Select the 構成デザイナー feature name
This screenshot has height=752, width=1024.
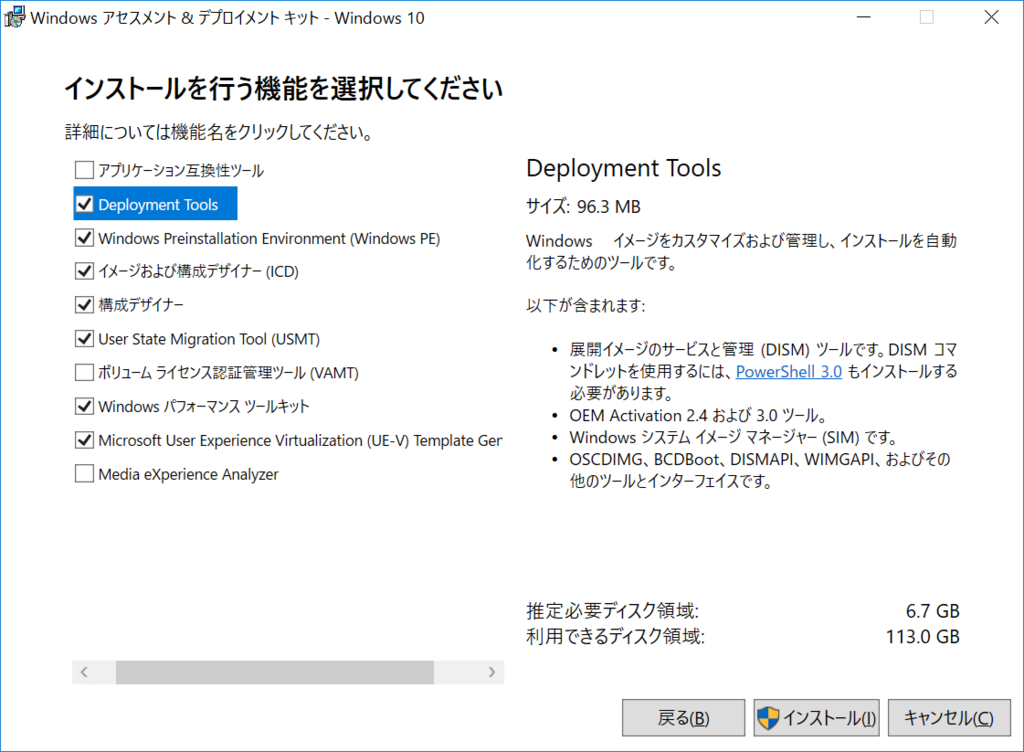(141, 305)
